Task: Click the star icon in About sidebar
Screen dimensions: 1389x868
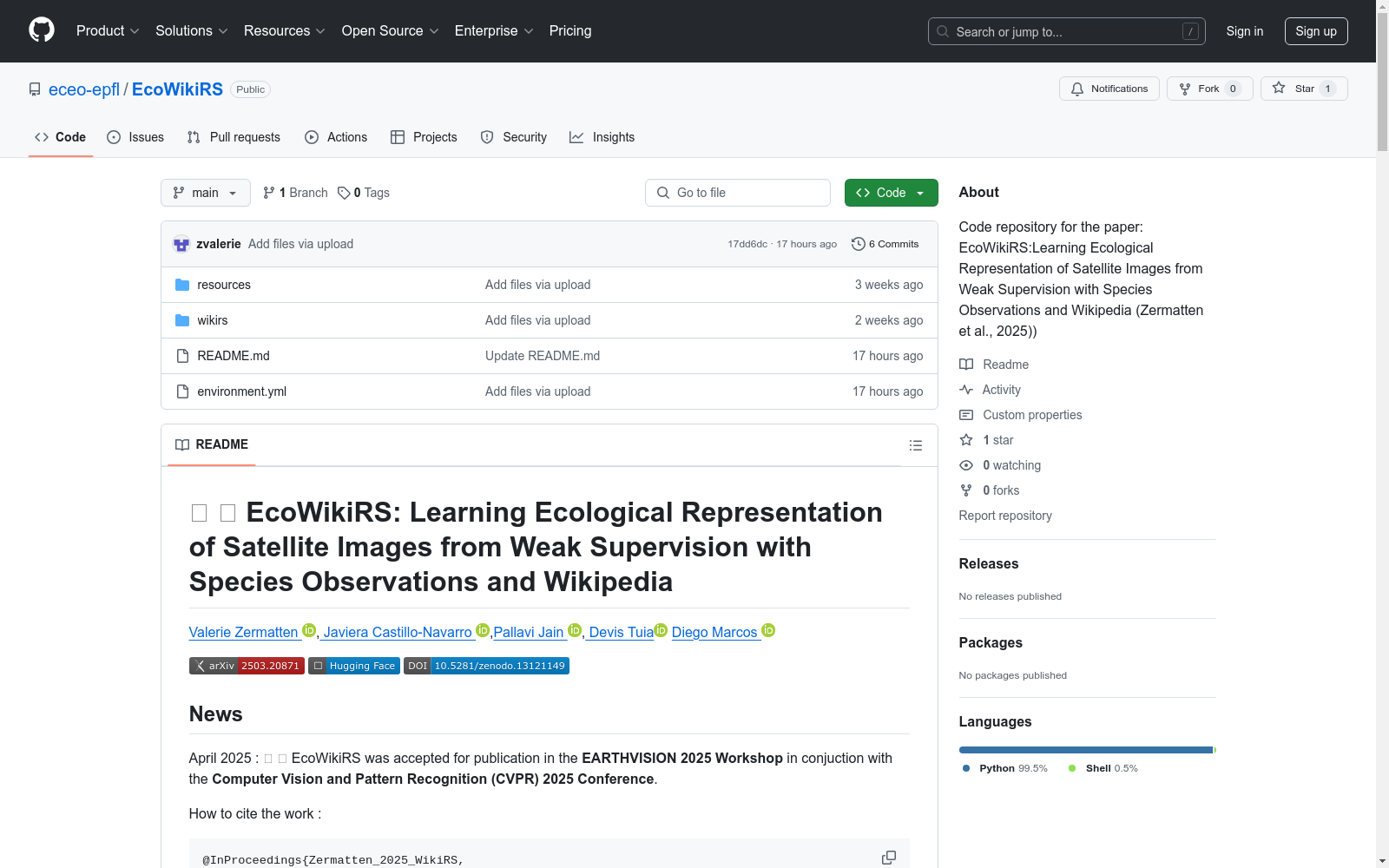Action: click(x=966, y=440)
